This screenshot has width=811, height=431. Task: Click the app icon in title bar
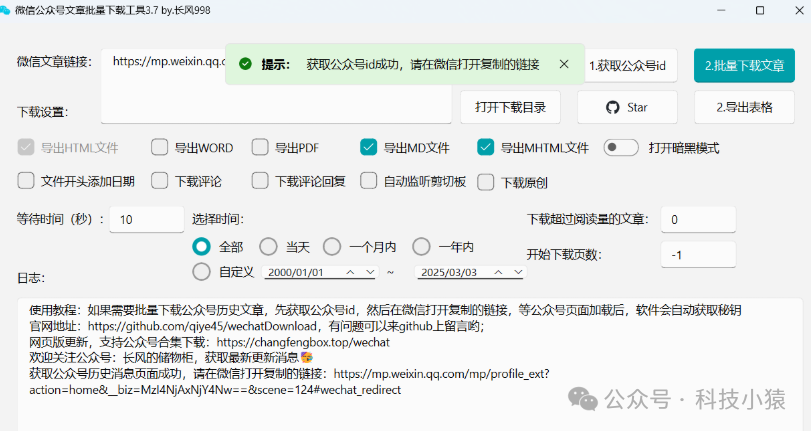(5, 10)
